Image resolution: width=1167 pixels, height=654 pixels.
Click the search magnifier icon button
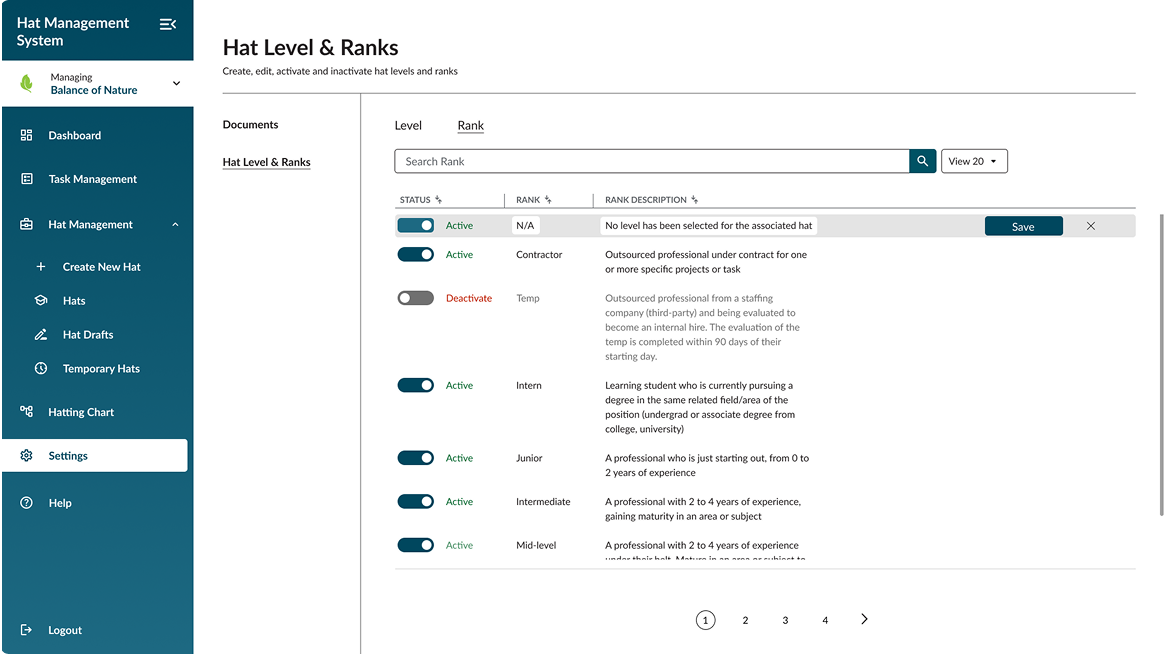[x=922, y=161]
